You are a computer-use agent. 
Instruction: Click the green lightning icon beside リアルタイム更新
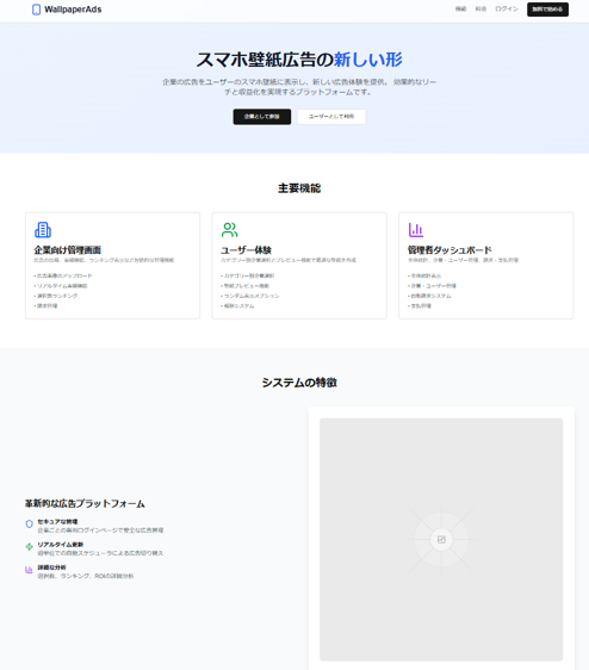(29, 547)
